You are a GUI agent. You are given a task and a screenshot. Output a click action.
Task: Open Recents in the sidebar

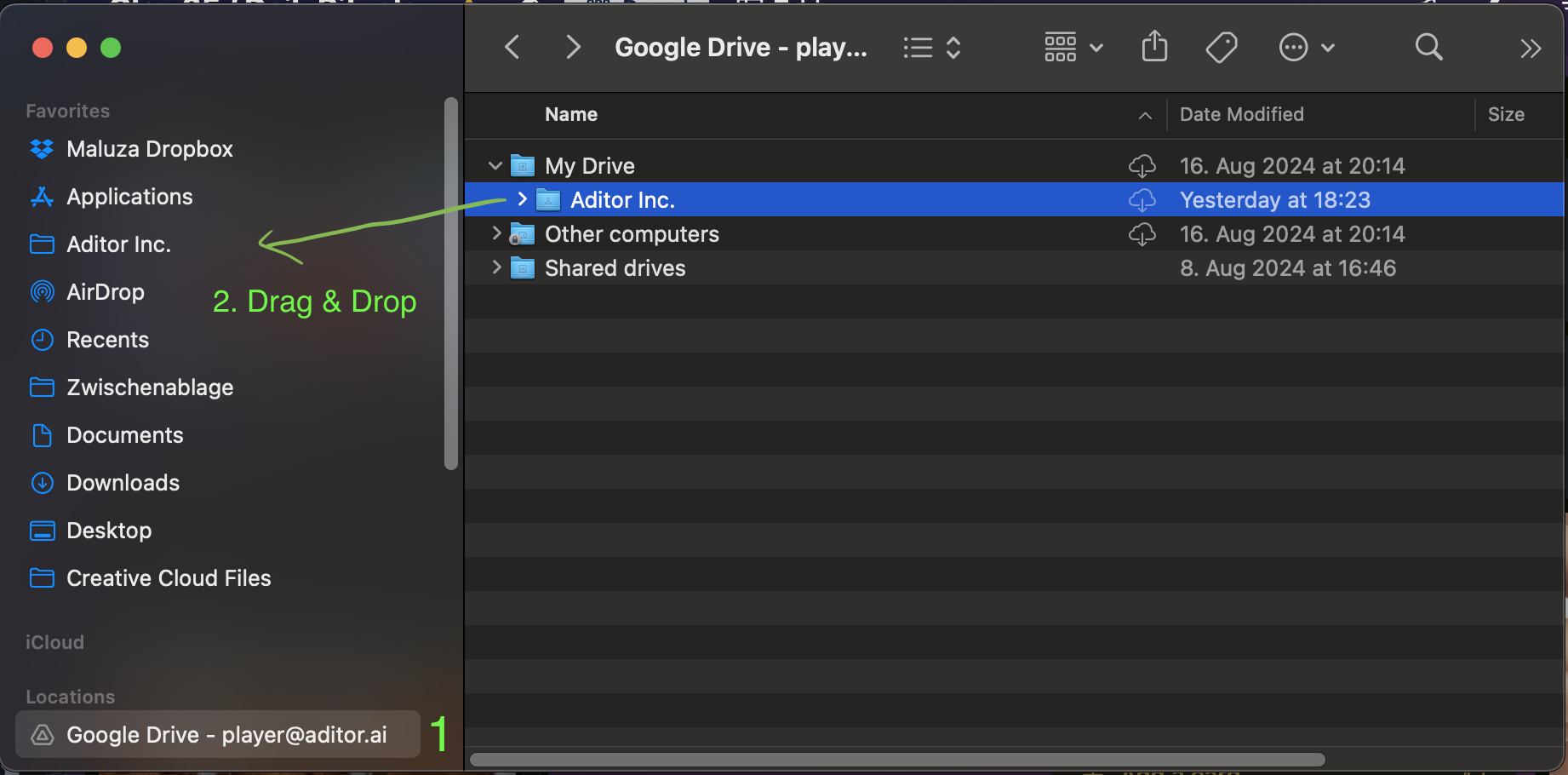coord(107,340)
